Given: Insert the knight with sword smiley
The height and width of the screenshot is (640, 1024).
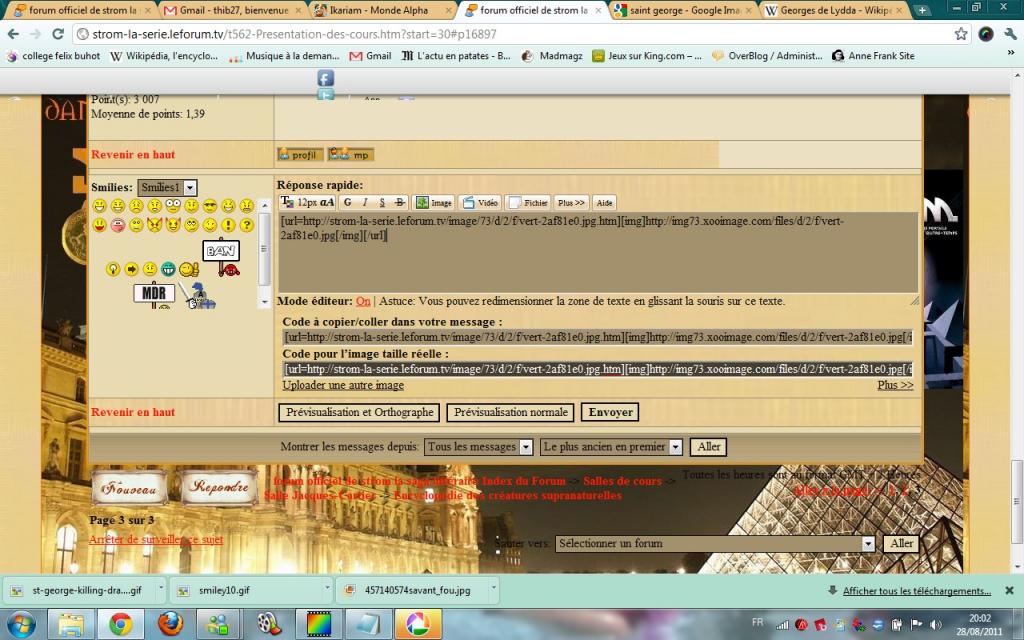Looking at the screenshot, I should coord(197,295).
